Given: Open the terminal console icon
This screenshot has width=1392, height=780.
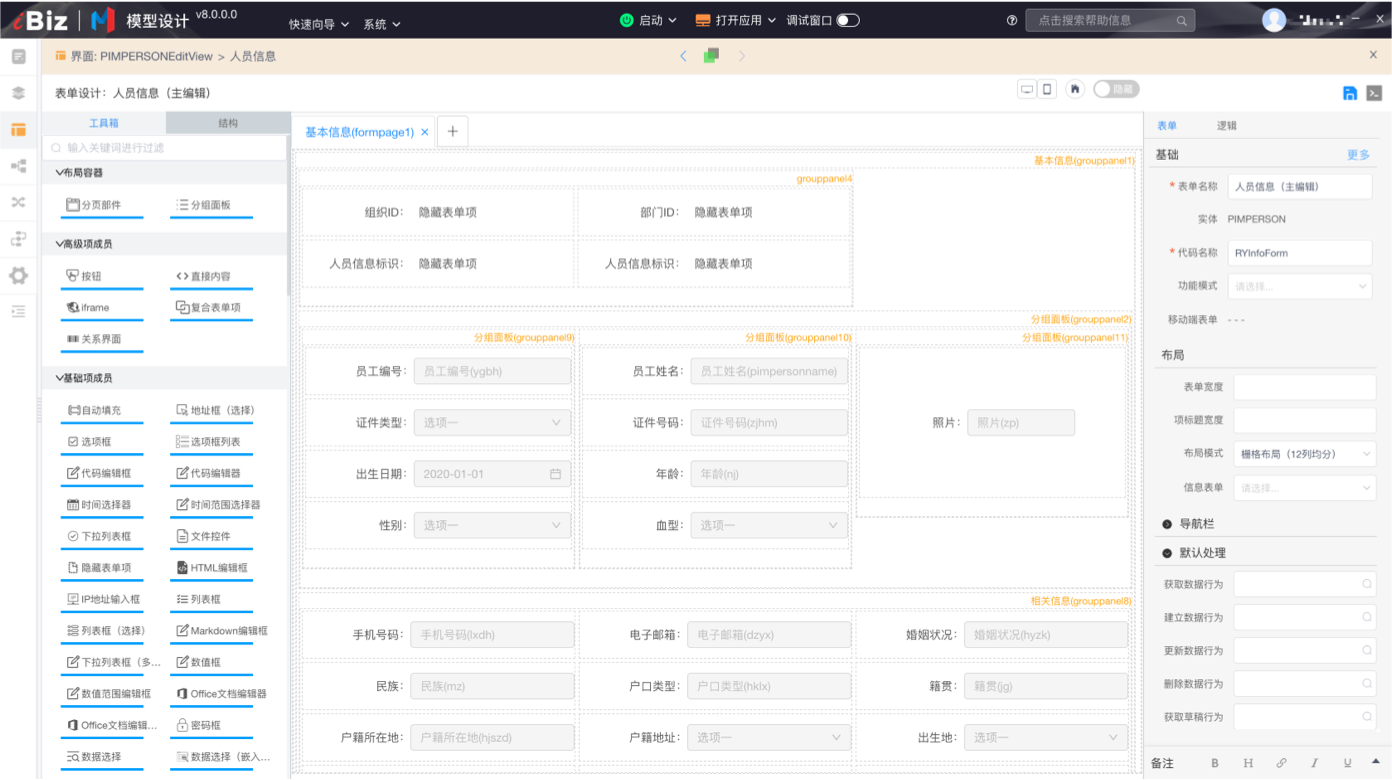Looking at the screenshot, I should [x=1374, y=93].
